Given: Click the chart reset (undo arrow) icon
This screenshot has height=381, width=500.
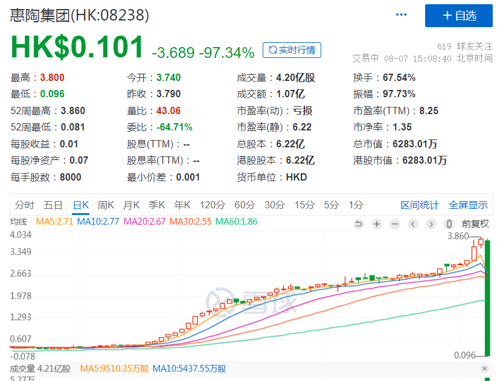Looking at the screenshot, I should coord(359,224).
